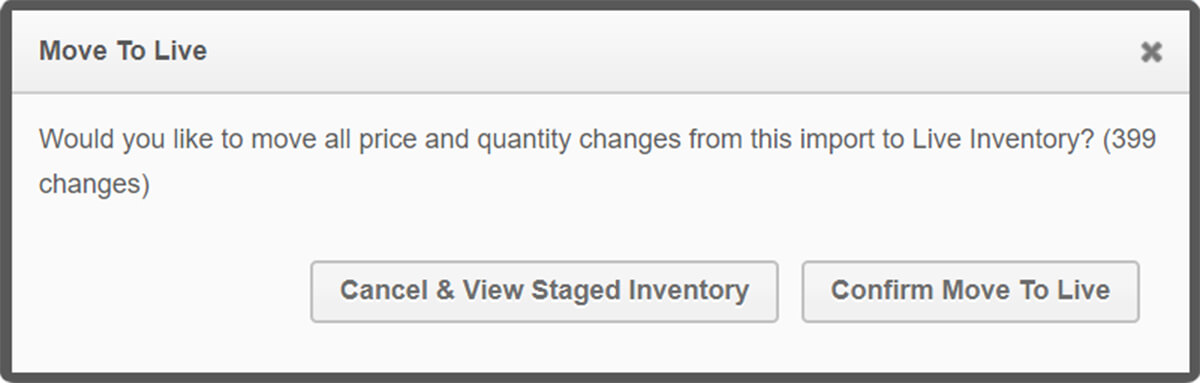Hit the gray X in header
Screen dimensions: 1200x383
point(1151,52)
